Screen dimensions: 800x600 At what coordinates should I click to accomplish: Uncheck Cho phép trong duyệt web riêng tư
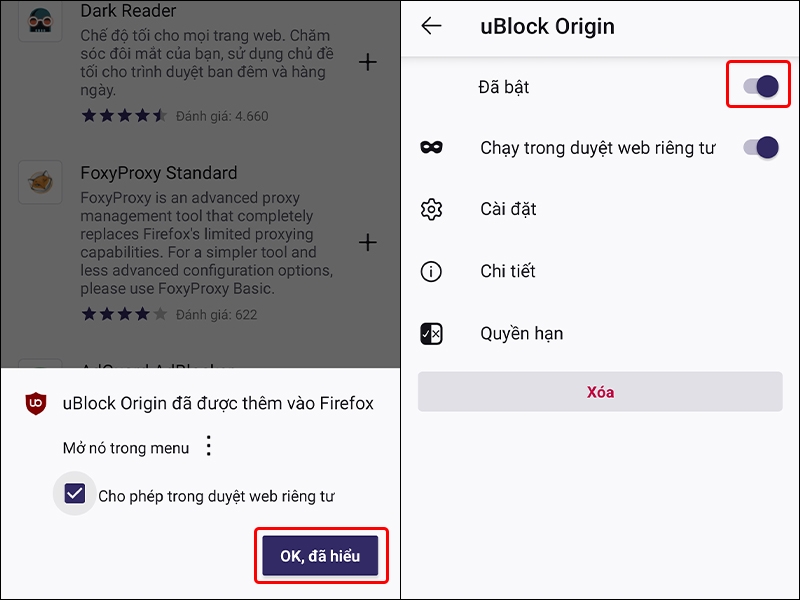click(x=74, y=494)
